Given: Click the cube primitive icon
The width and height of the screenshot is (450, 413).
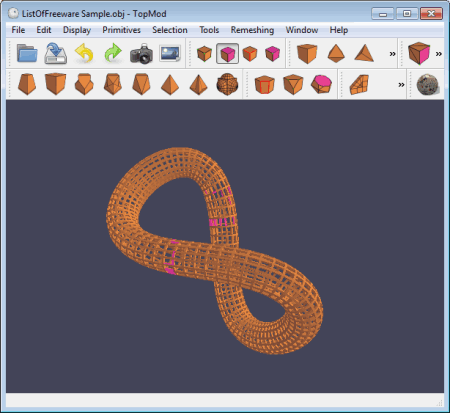Looking at the screenshot, I should [307, 53].
